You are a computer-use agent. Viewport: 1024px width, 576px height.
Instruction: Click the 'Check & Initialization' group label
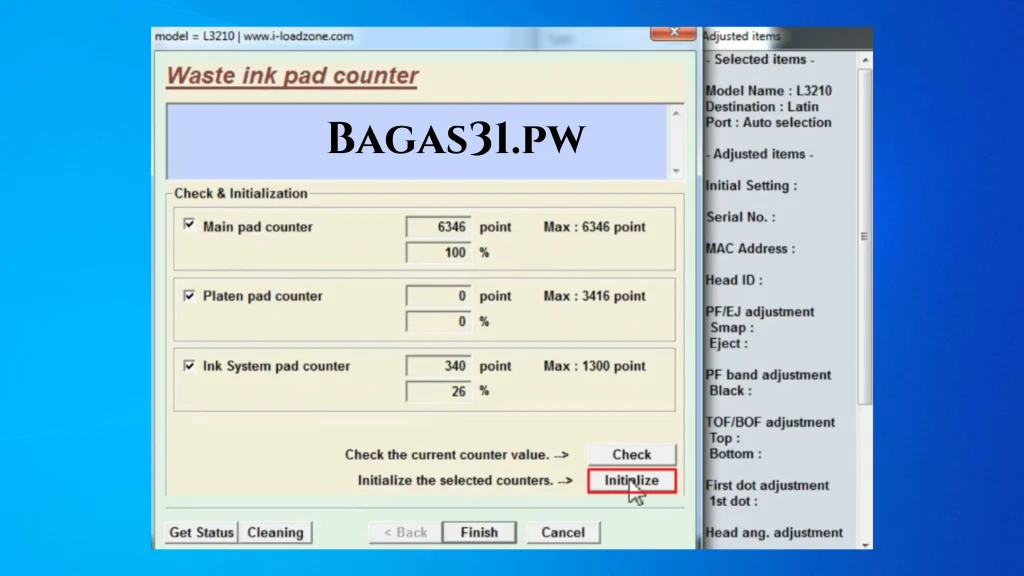click(240, 193)
